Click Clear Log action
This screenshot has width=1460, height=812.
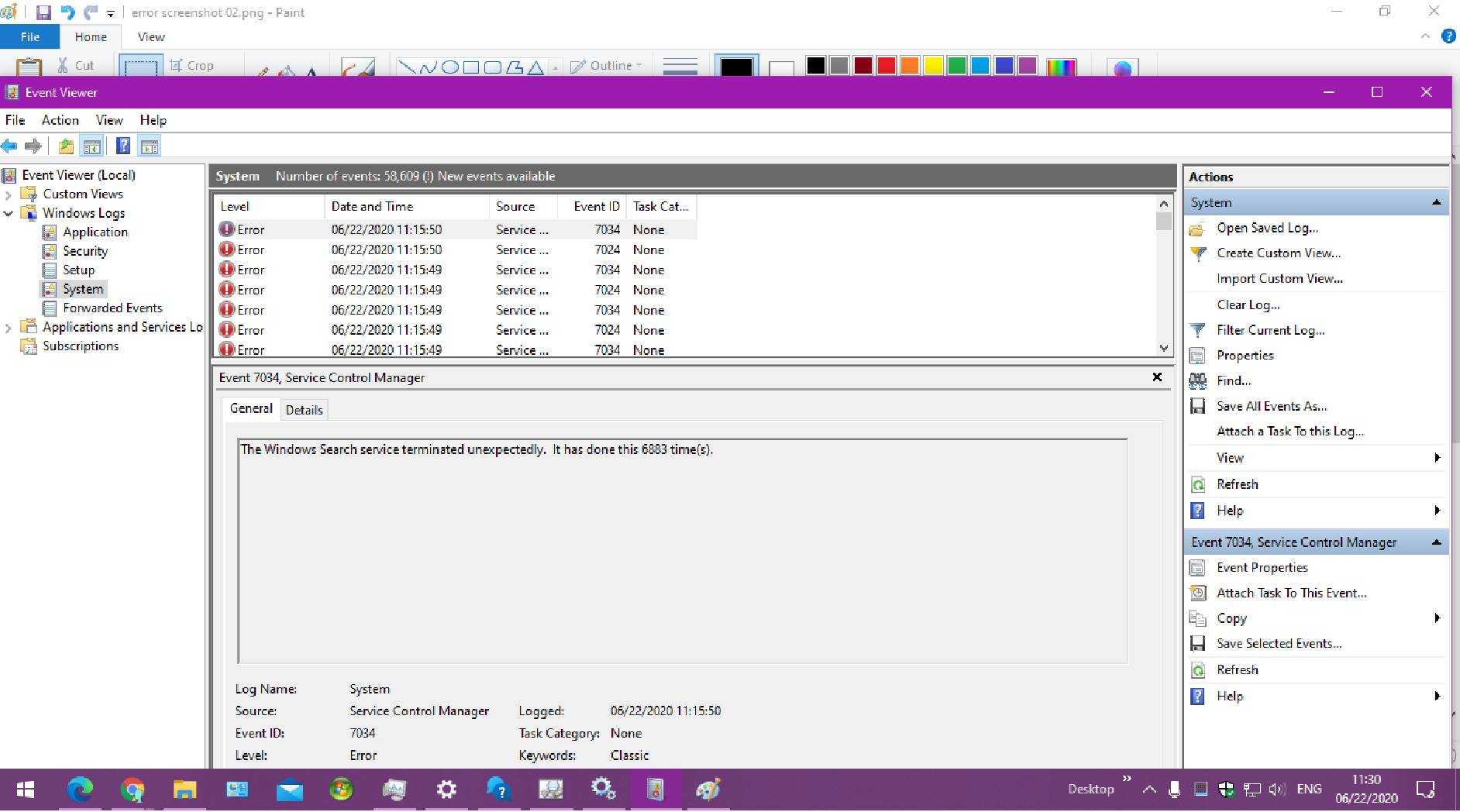coord(1248,305)
